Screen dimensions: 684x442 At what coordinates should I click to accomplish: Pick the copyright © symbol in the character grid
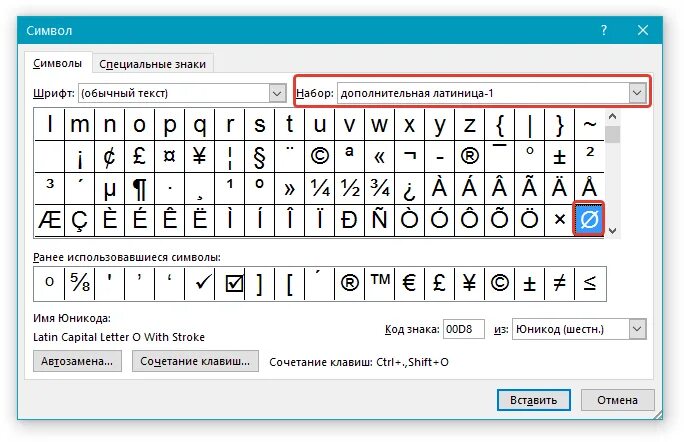[319, 156]
